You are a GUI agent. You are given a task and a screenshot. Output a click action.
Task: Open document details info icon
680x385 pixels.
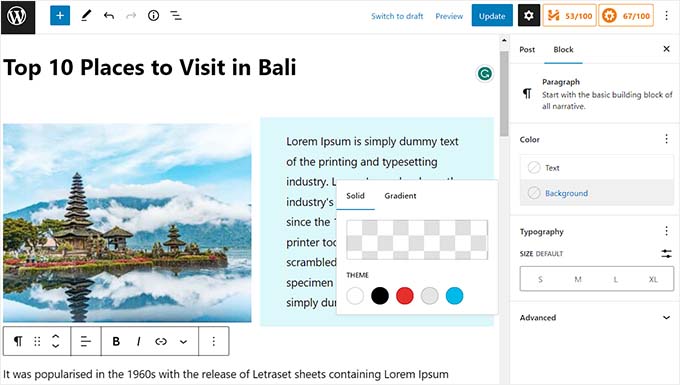(x=154, y=16)
